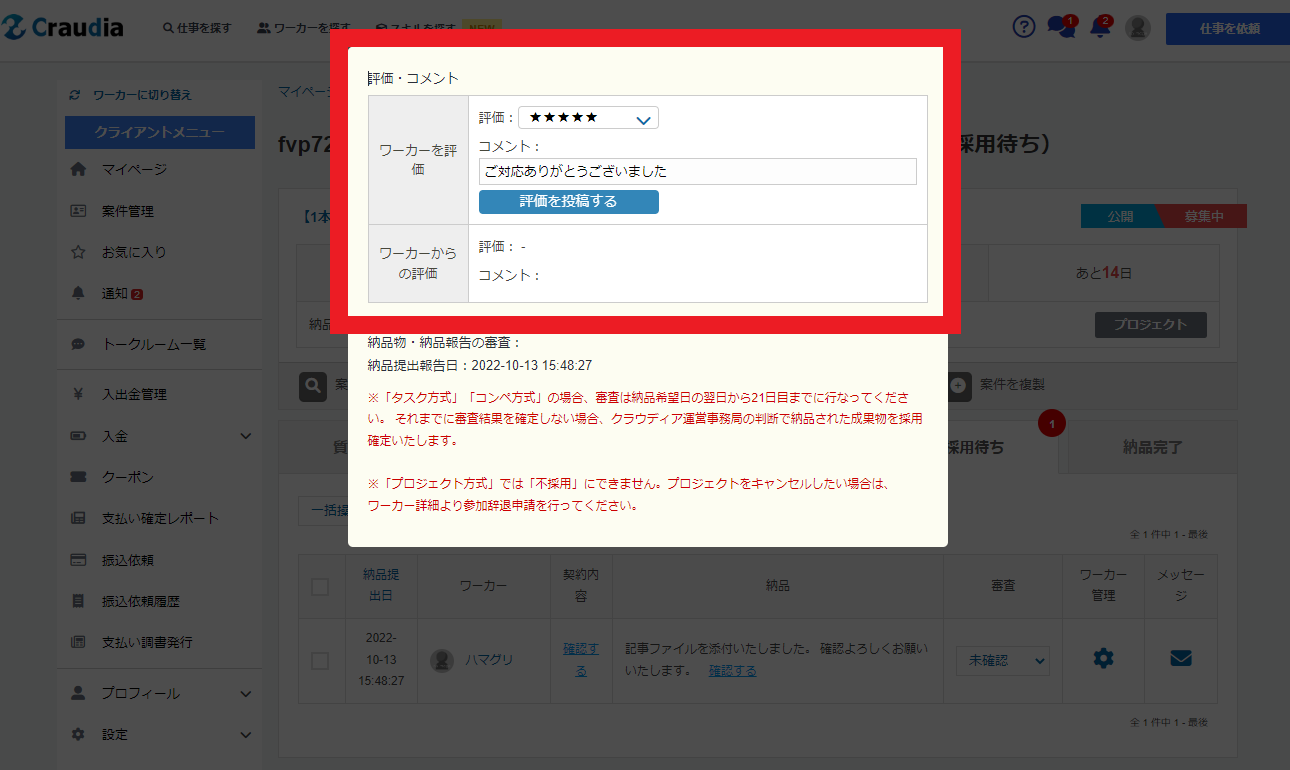Click the 評価を投稿する button

[x=568, y=202]
